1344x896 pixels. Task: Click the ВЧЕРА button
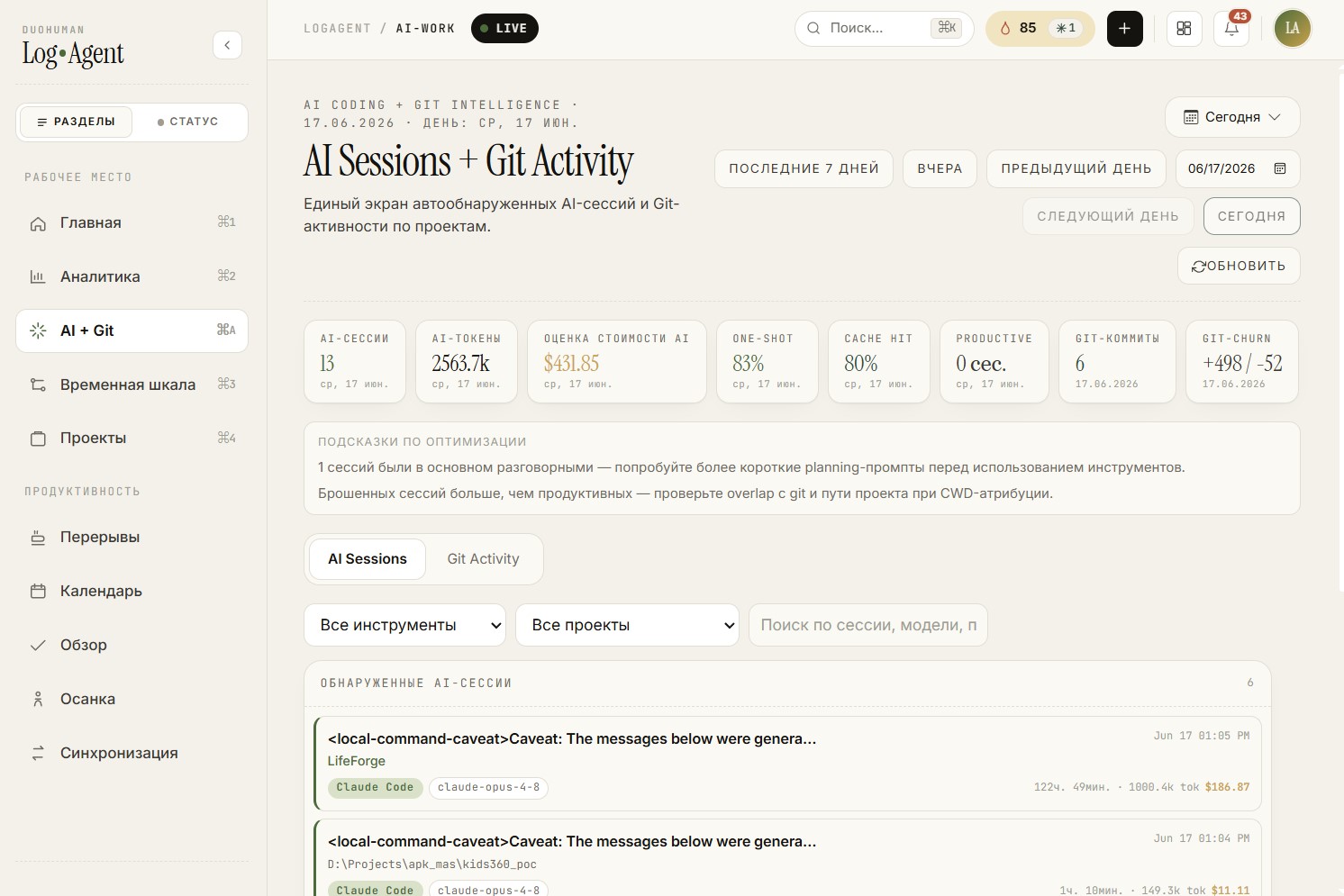click(x=940, y=168)
